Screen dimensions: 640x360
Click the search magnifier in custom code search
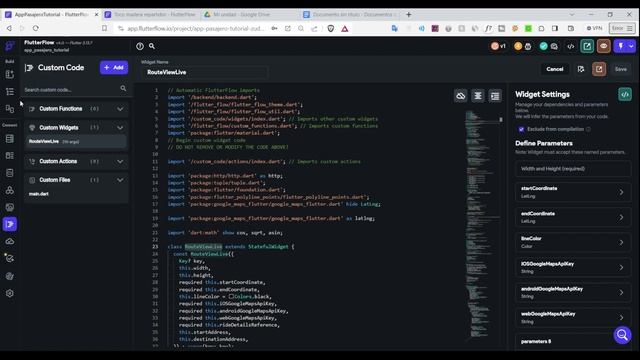tap(123, 89)
